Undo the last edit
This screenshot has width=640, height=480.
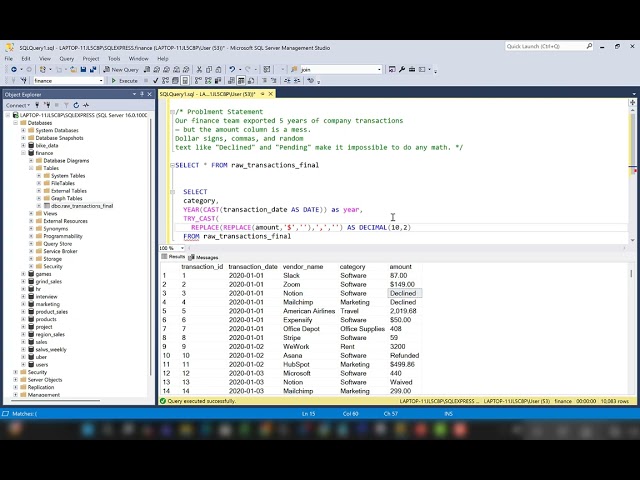click(232, 69)
